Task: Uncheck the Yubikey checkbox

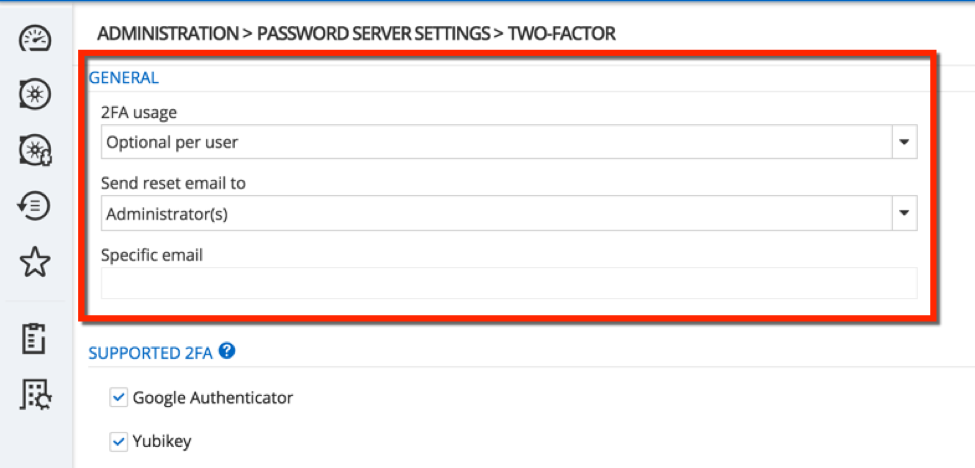Action: [118, 441]
